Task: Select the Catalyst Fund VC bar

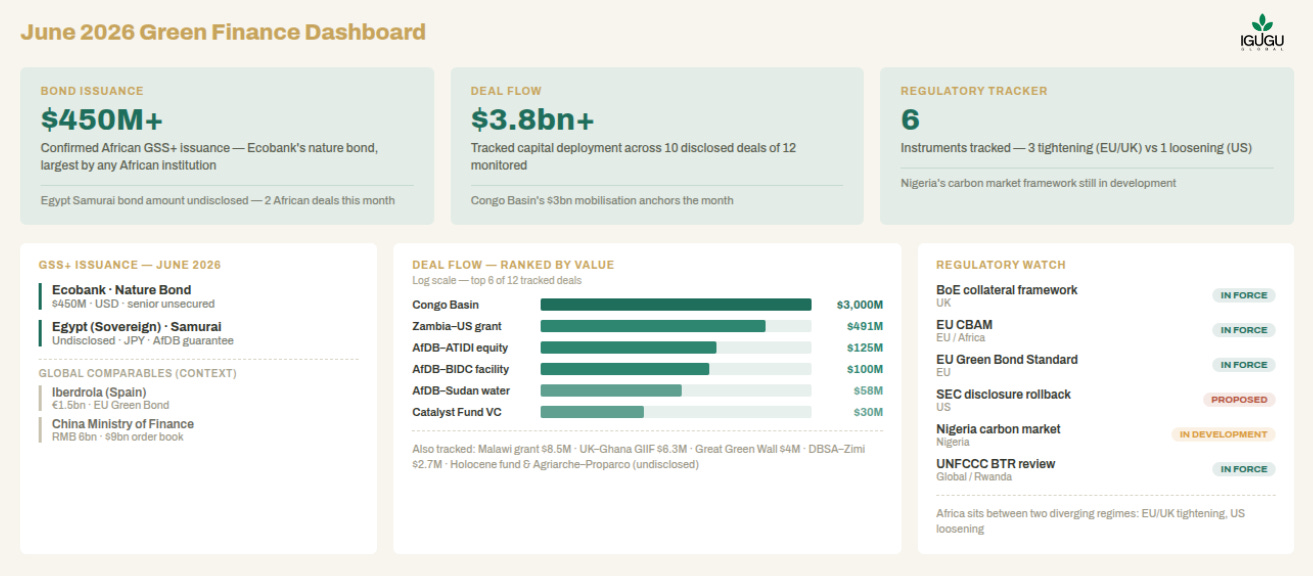Action: point(592,412)
